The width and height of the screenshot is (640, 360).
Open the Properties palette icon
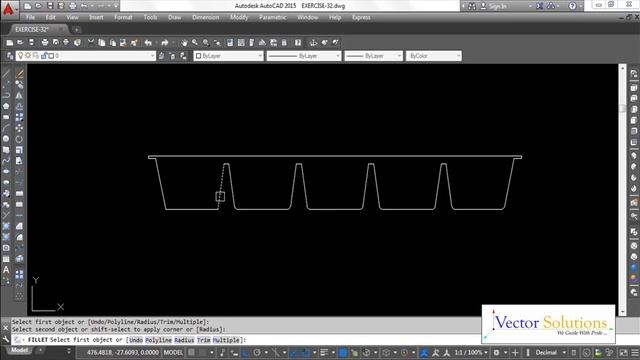tap(230, 42)
